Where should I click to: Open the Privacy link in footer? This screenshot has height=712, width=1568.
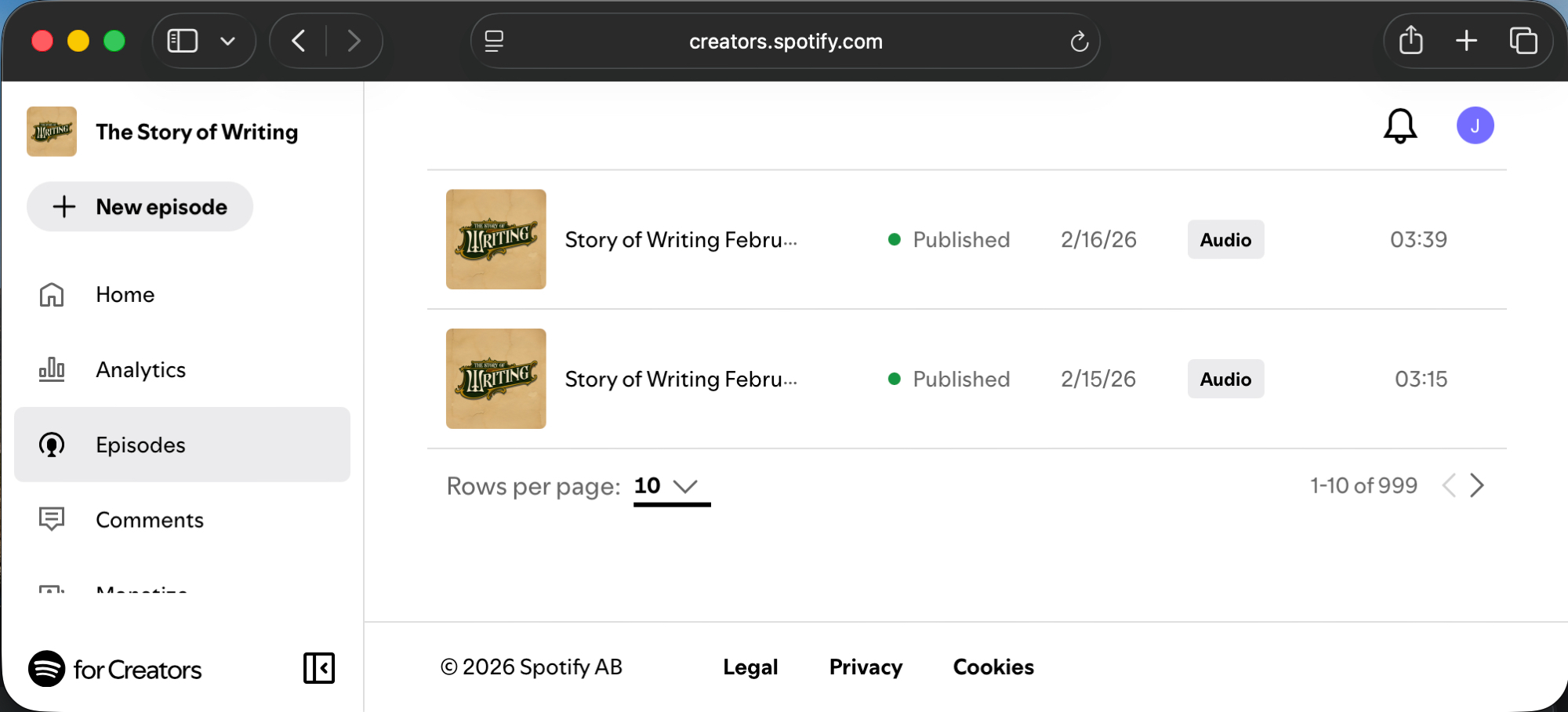866,667
